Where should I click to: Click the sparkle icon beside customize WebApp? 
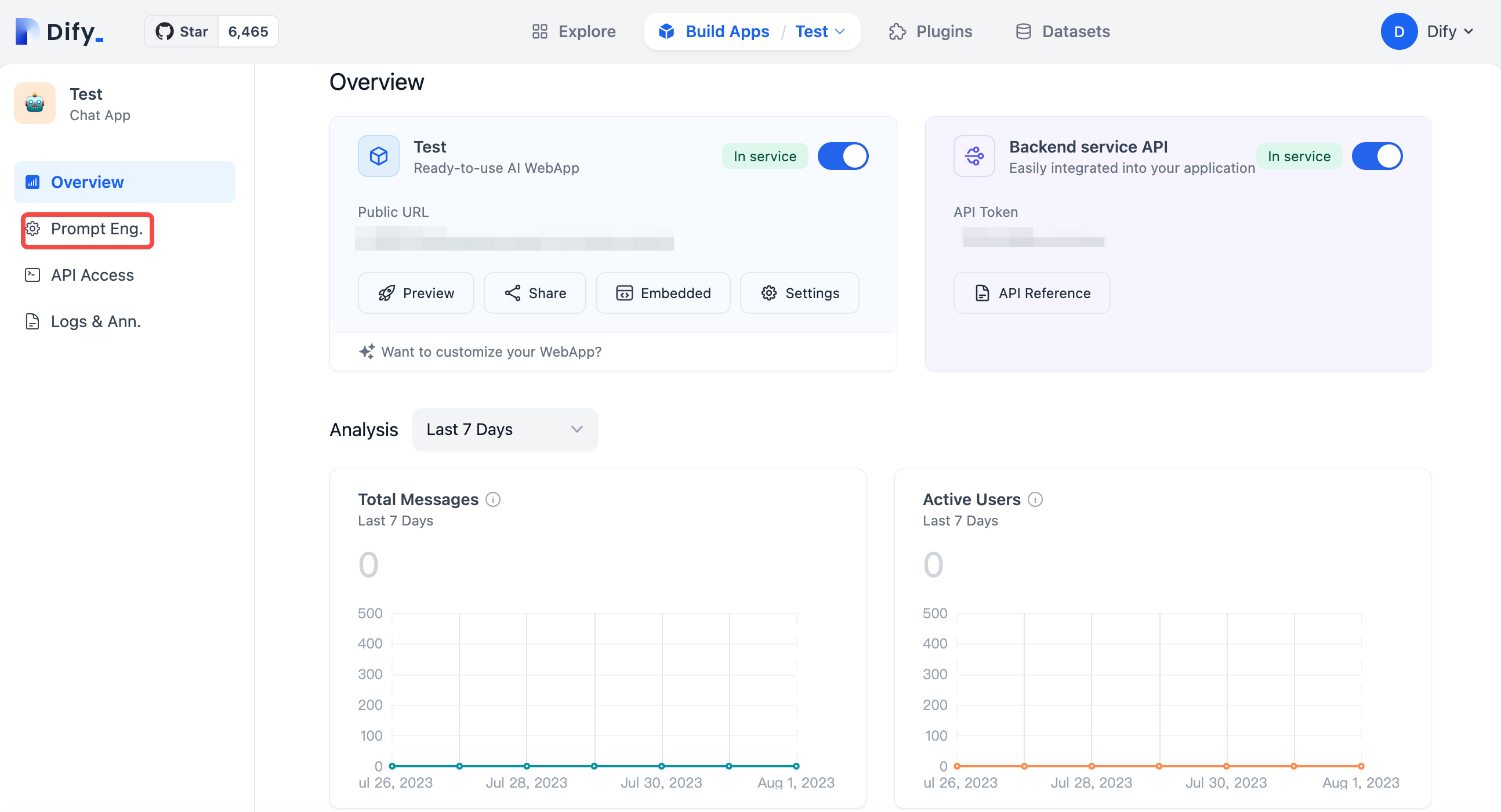[367, 352]
